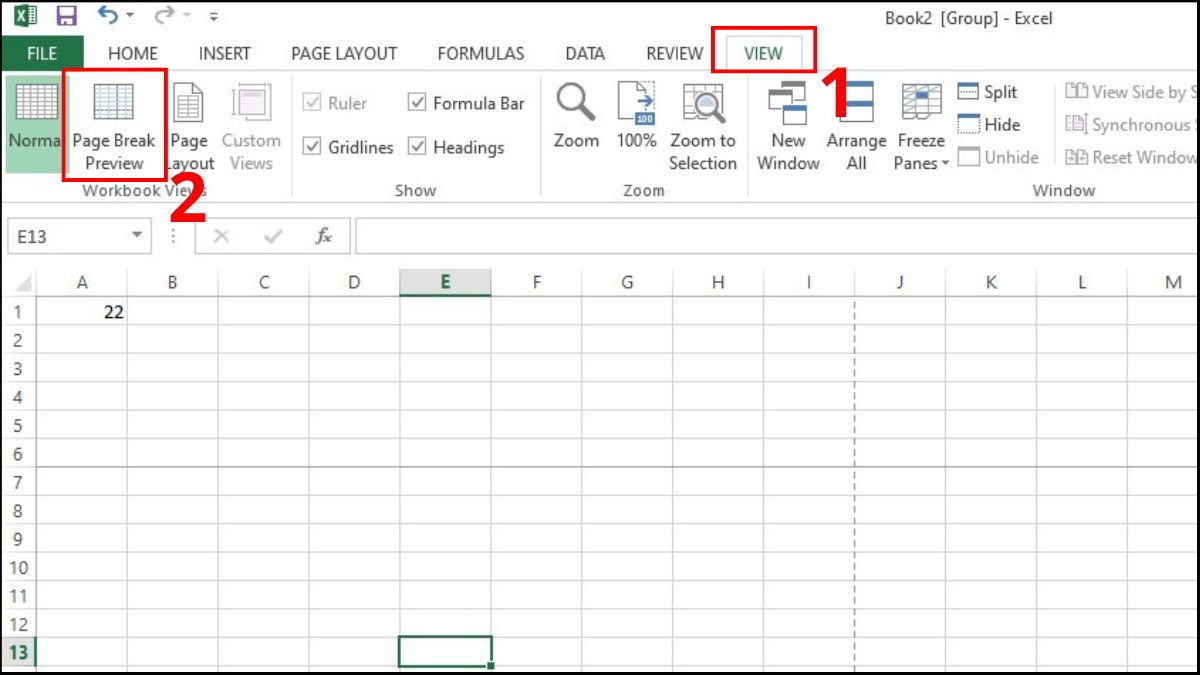Switch to Page Layout view

(189, 124)
